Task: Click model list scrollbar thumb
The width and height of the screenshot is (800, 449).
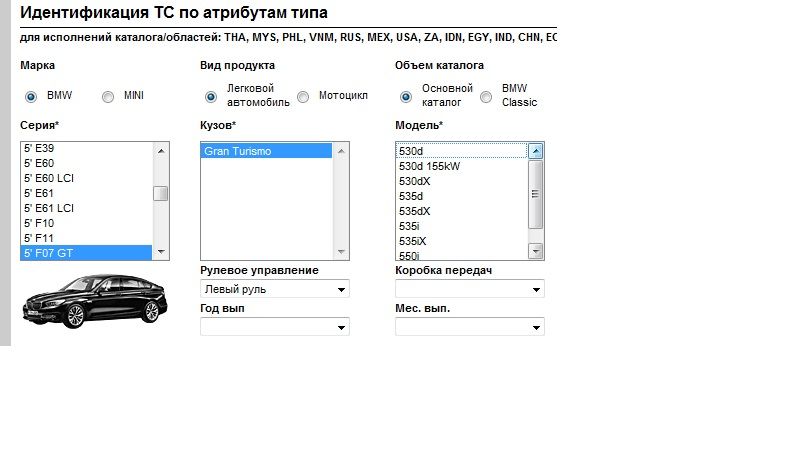Action: (535, 194)
